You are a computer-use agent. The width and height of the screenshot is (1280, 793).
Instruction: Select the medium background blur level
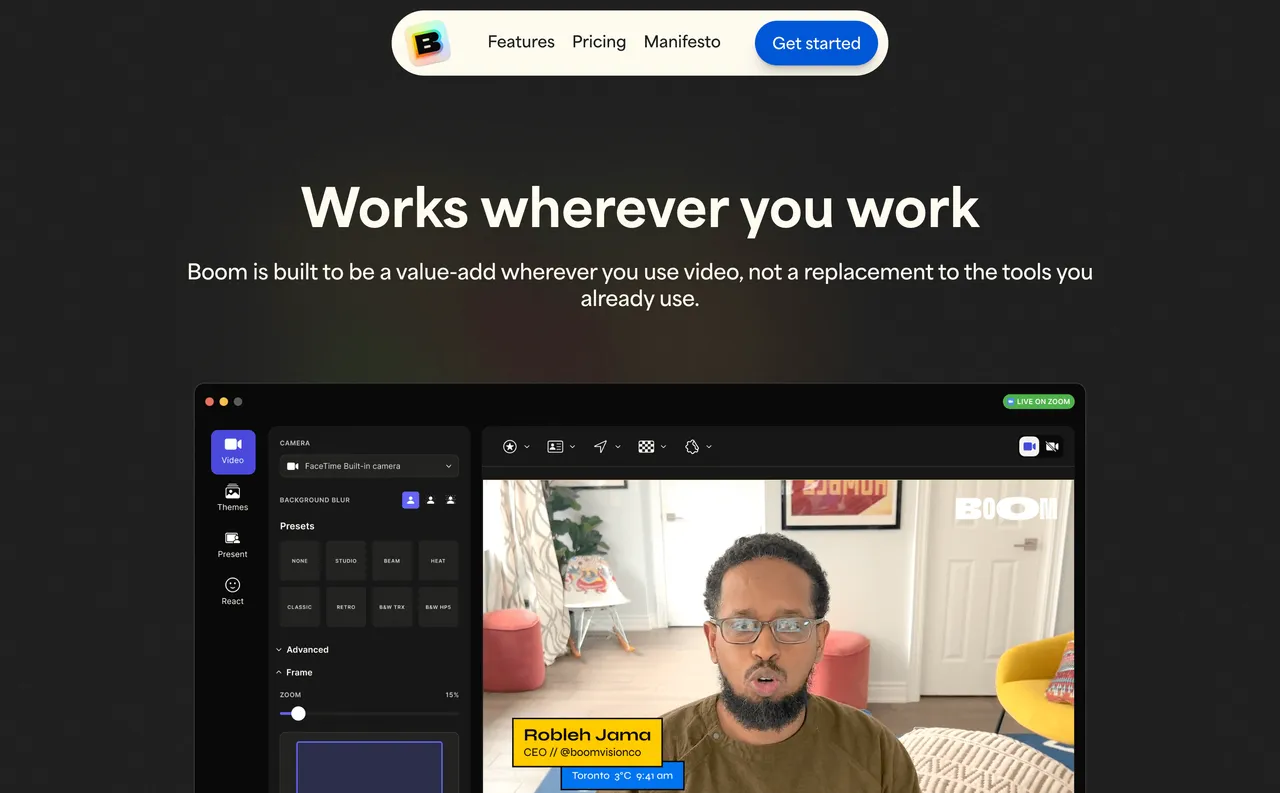click(x=430, y=500)
